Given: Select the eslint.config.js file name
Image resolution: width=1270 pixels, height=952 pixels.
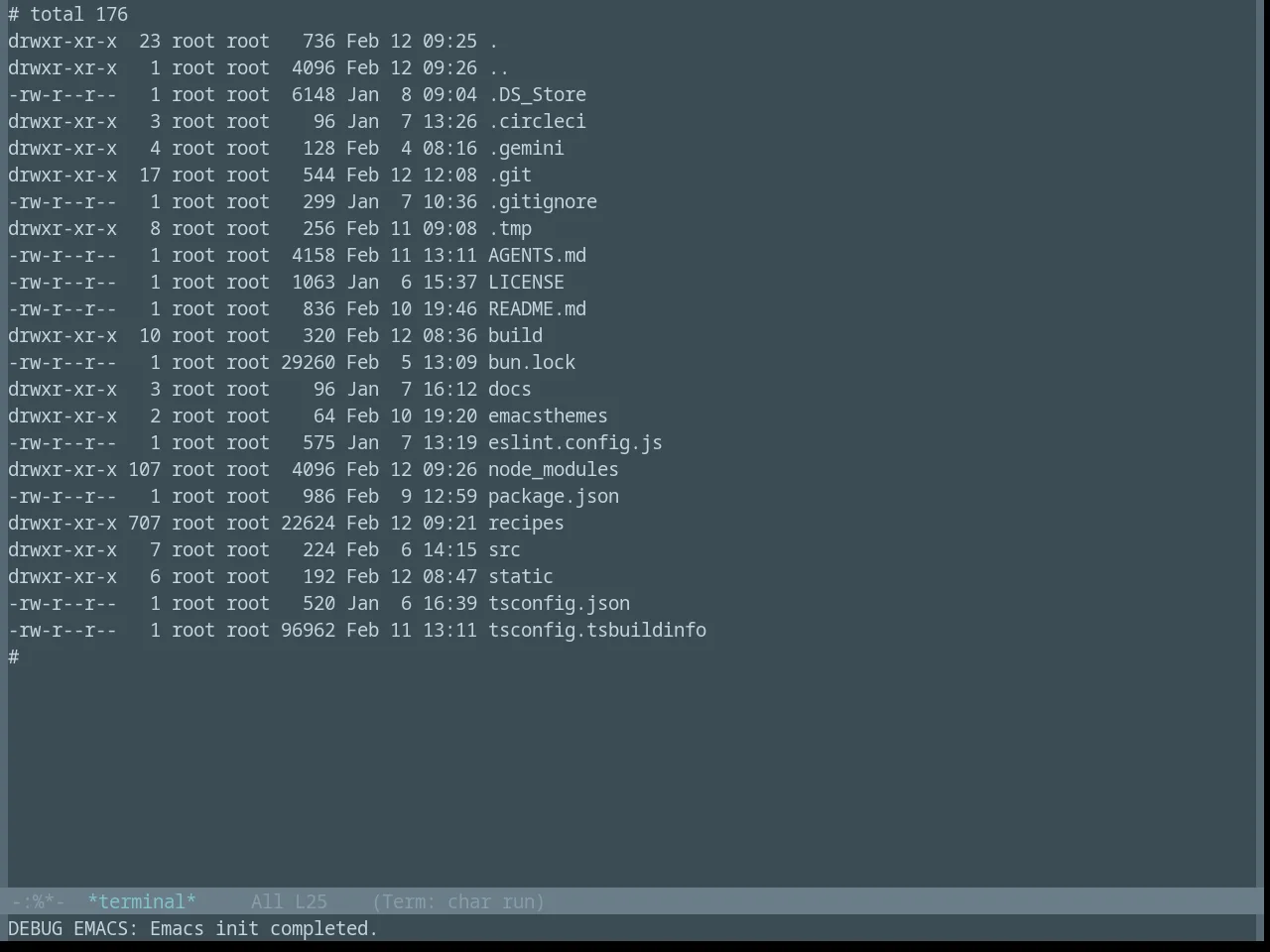Looking at the screenshot, I should click(575, 443).
